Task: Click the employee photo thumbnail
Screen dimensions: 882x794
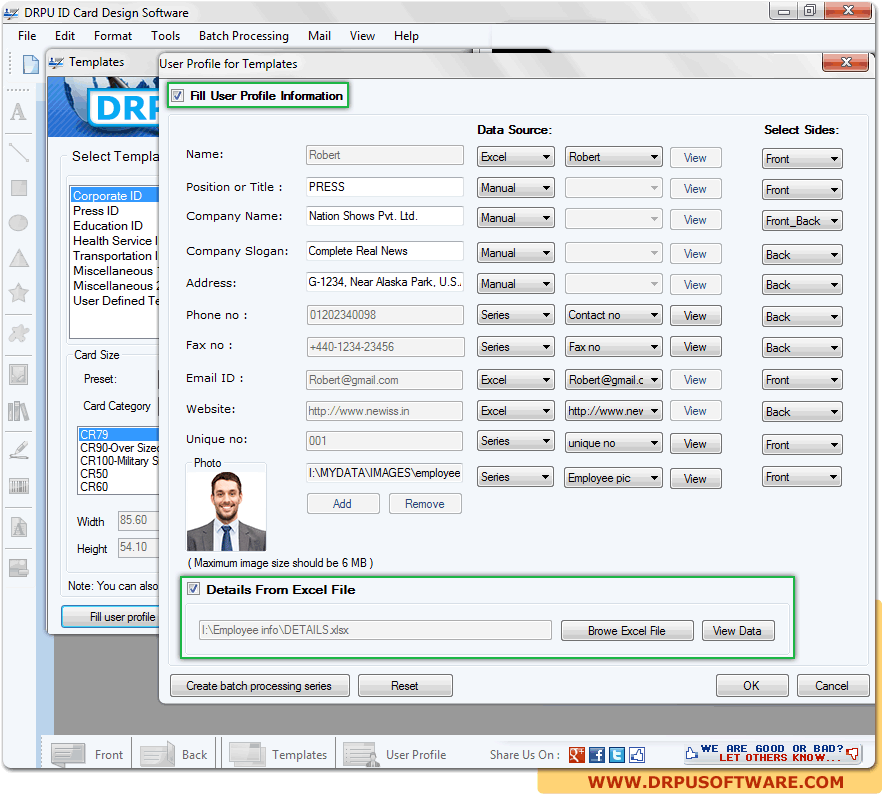Action: pyautogui.click(x=226, y=511)
